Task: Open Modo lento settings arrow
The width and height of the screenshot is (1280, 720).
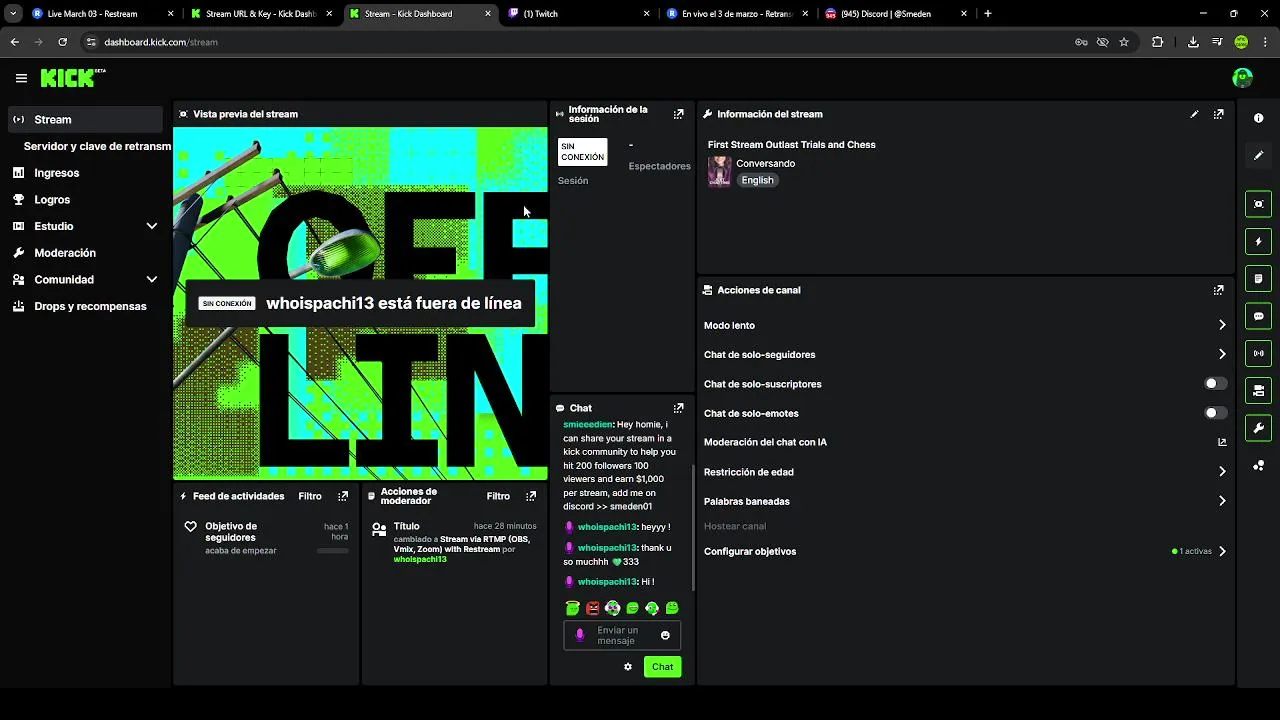Action: pos(1221,325)
